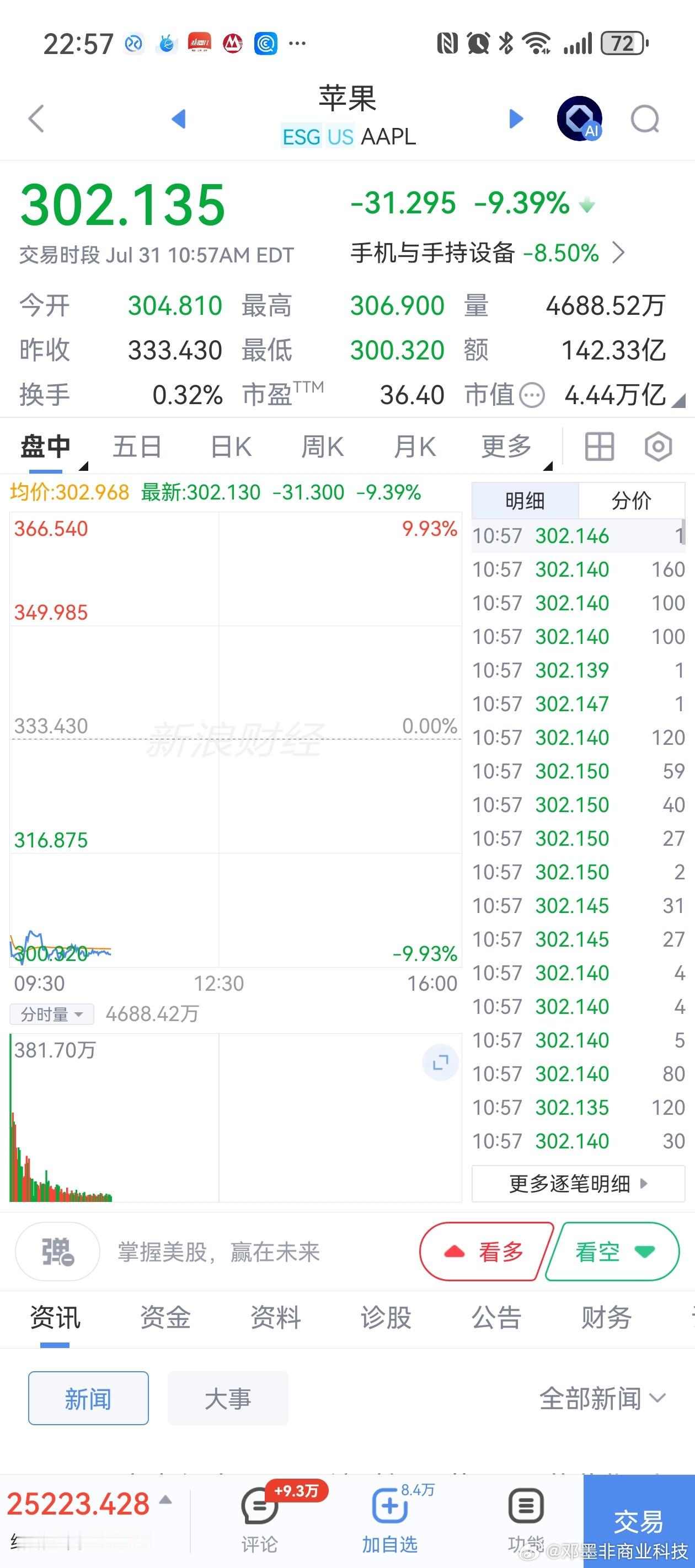Open 更多逐笔明细 link
This screenshot has height=1568, width=695.
point(579,1183)
